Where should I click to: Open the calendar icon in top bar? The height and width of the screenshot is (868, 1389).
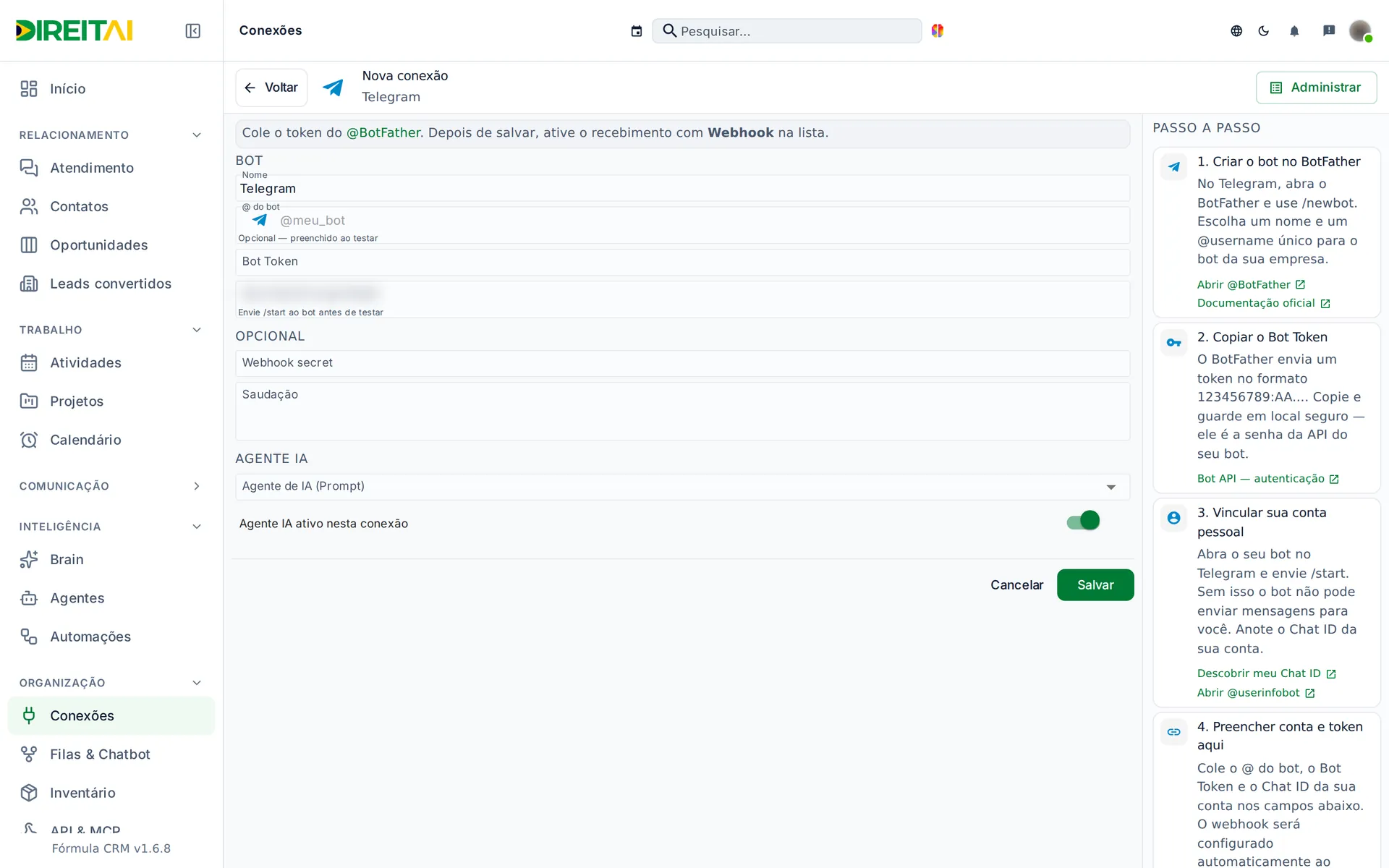point(637,31)
